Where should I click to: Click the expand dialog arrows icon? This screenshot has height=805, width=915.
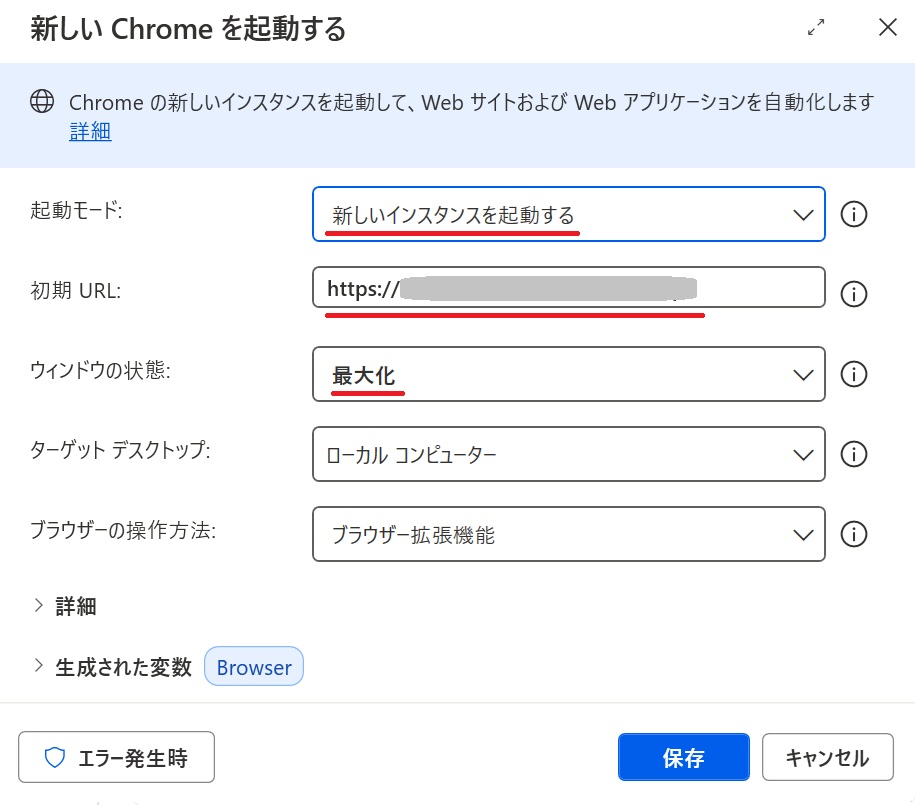(817, 28)
